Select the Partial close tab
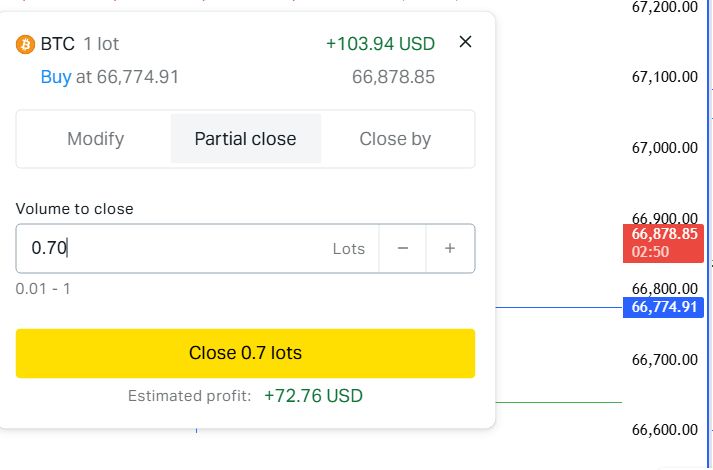Image resolution: width=713 pixels, height=470 pixels. 245,139
